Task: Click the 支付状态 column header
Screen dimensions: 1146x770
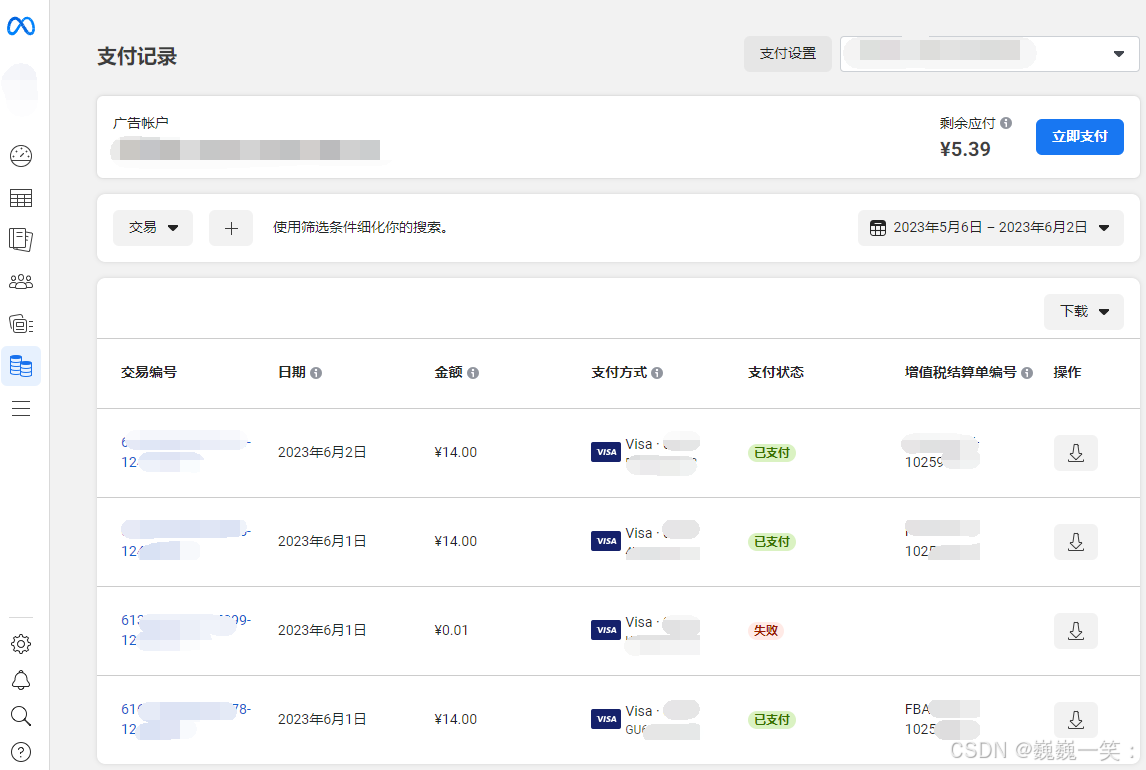Action: click(775, 373)
